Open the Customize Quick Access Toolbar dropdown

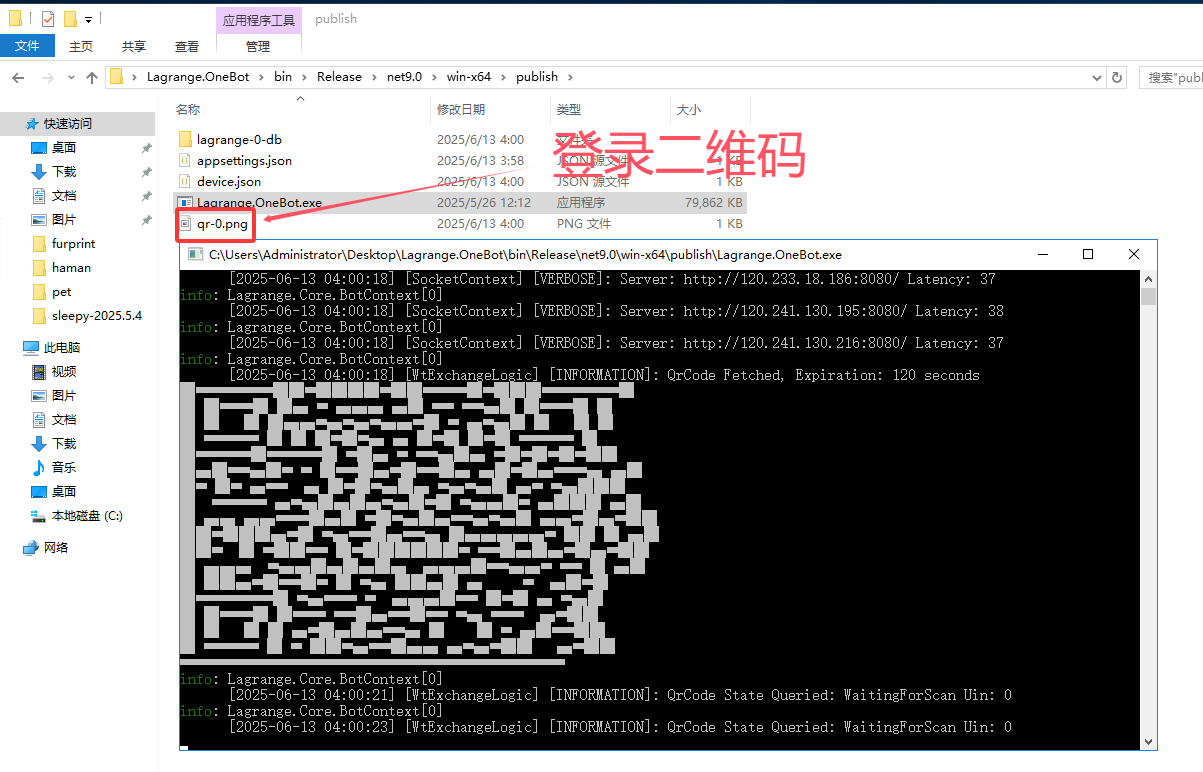click(x=89, y=19)
